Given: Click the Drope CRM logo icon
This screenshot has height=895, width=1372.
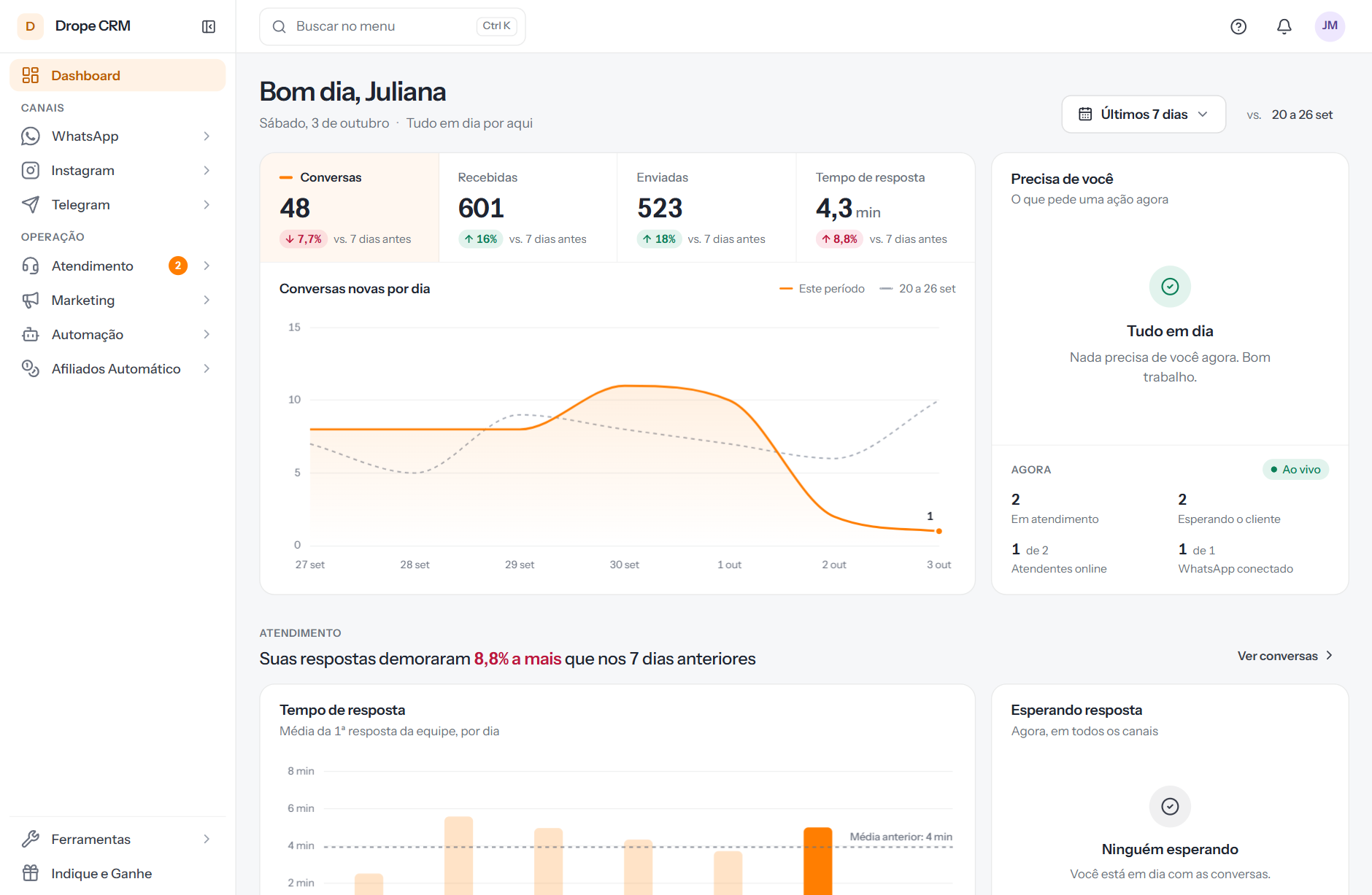Looking at the screenshot, I should point(30,26).
